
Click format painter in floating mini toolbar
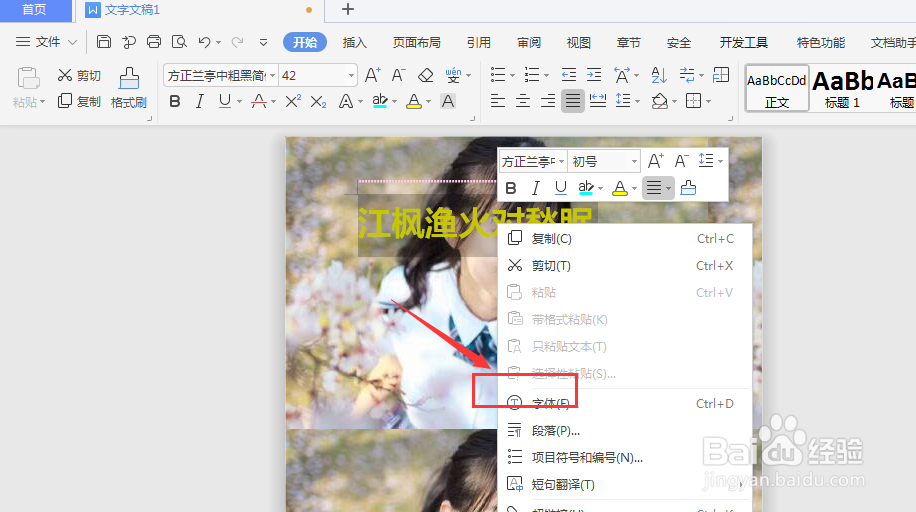click(688, 188)
